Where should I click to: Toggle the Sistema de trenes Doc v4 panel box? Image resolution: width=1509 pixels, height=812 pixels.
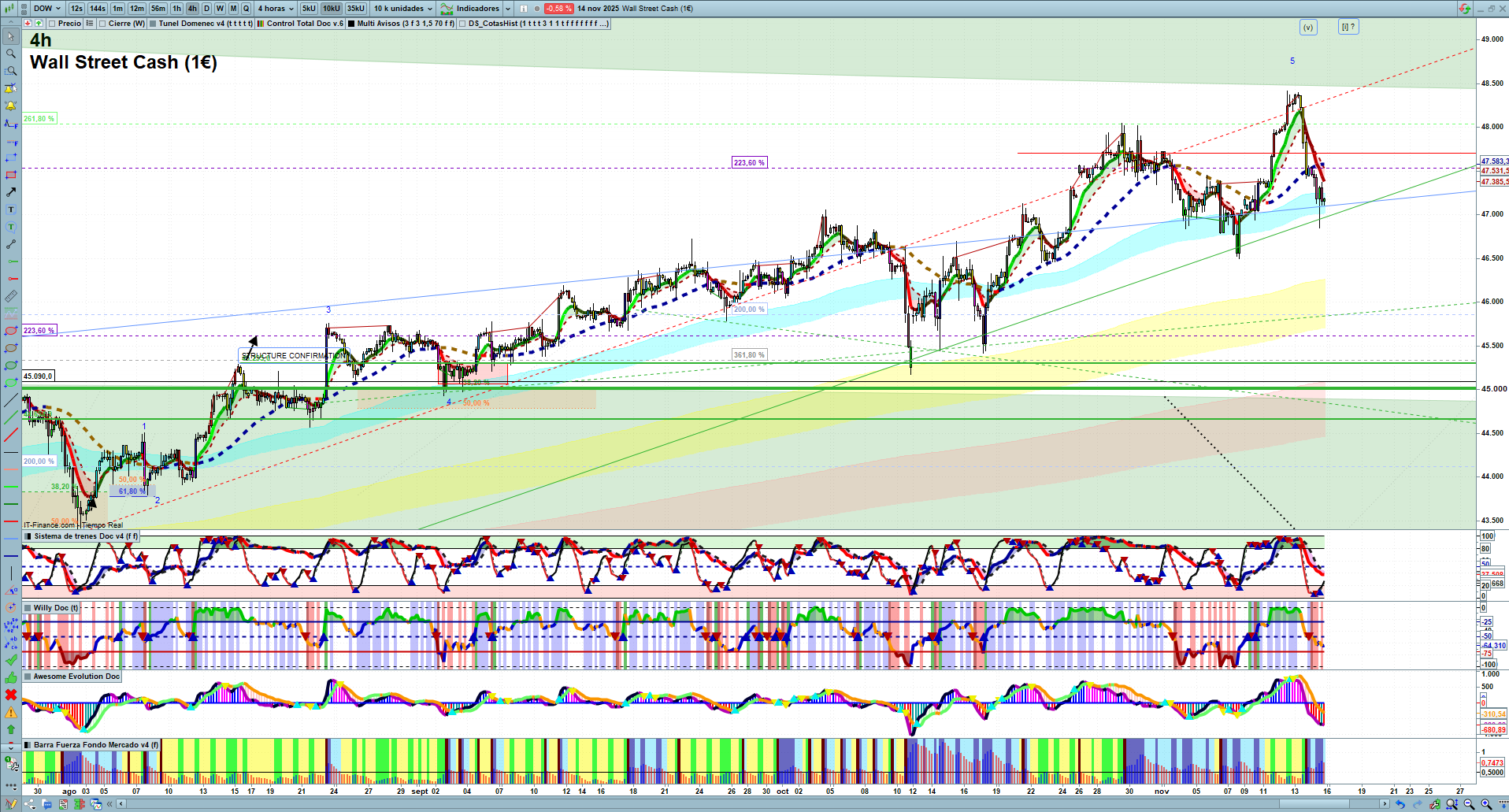coord(28,536)
